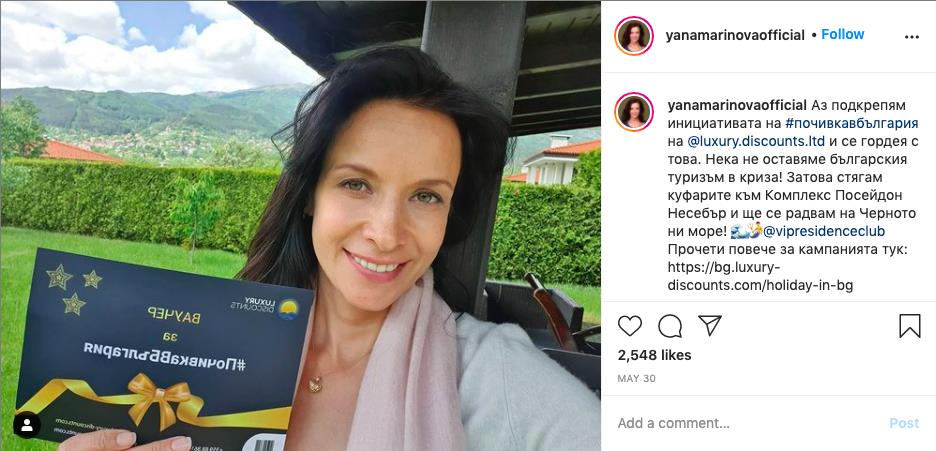Open the yanamarinovaofficial username in the header
The width and height of the screenshot is (936, 451).
click(x=735, y=35)
